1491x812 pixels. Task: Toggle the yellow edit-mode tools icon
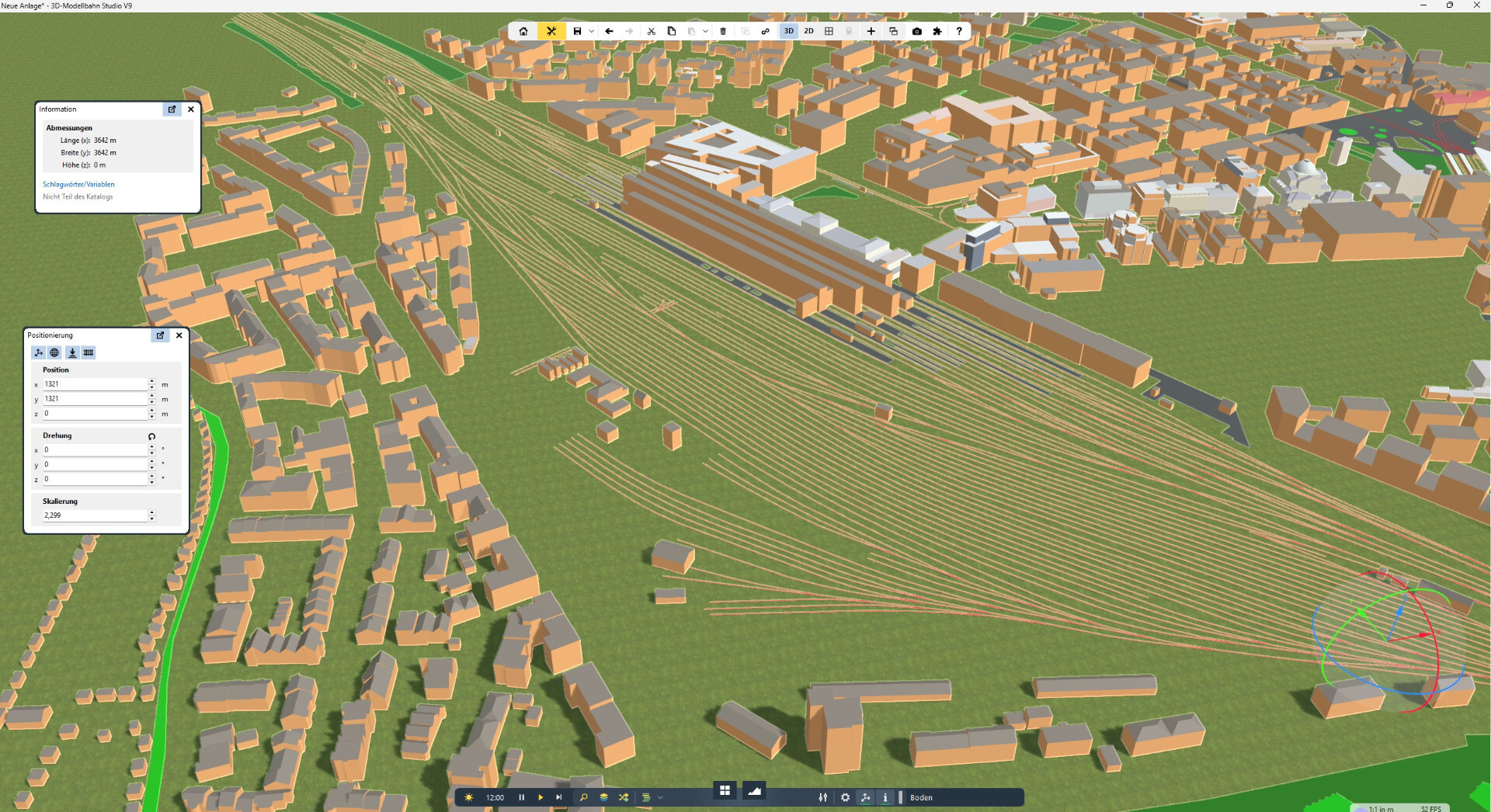(x=551, y=31)
